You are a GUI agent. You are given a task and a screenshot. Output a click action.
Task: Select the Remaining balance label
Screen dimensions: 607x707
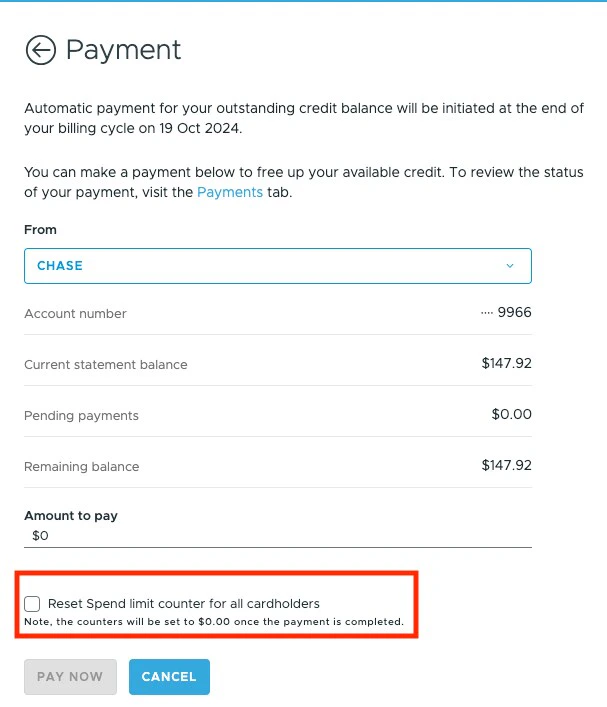81,467
